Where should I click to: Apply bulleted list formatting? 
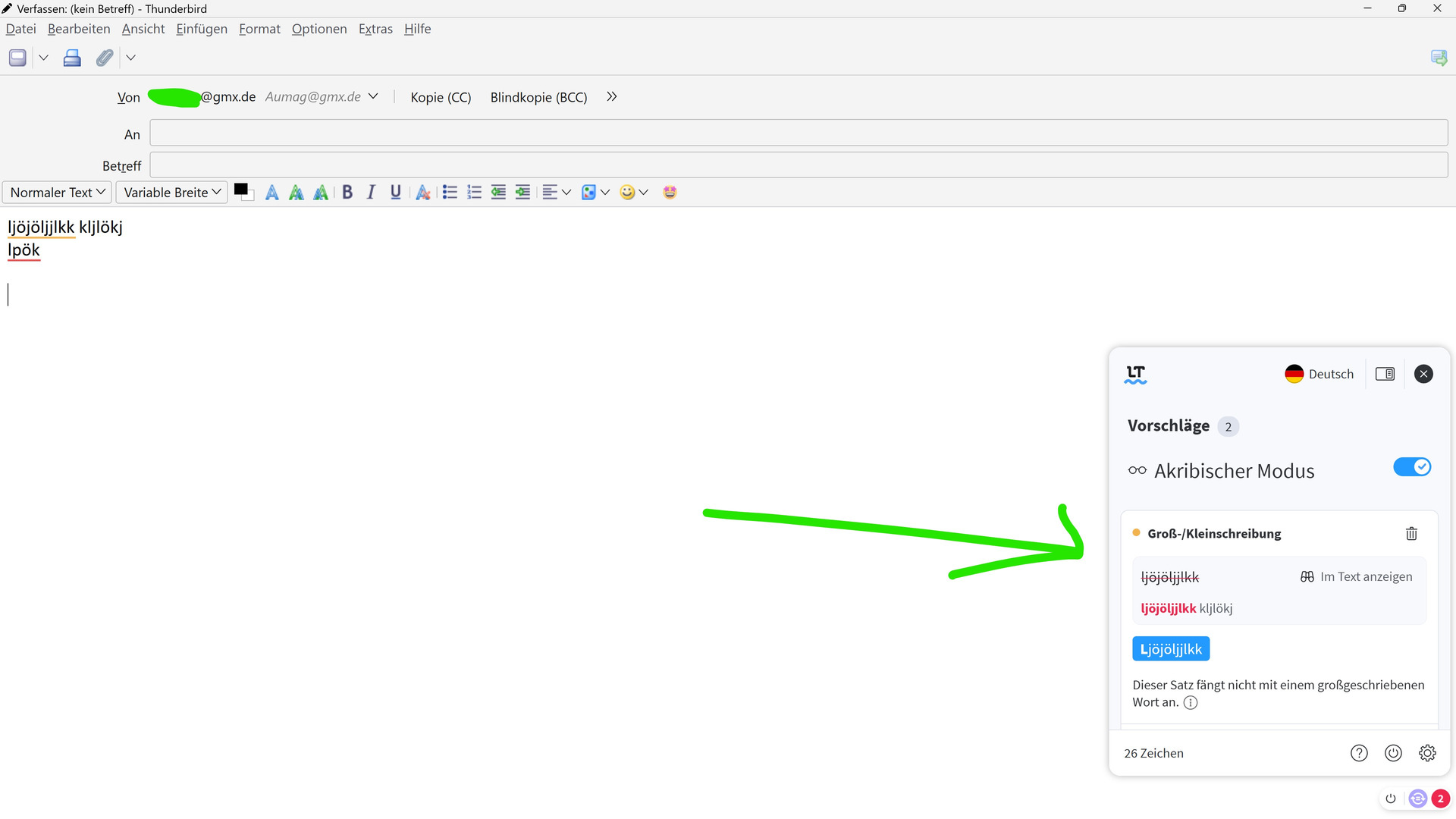(x=450, y=193)
